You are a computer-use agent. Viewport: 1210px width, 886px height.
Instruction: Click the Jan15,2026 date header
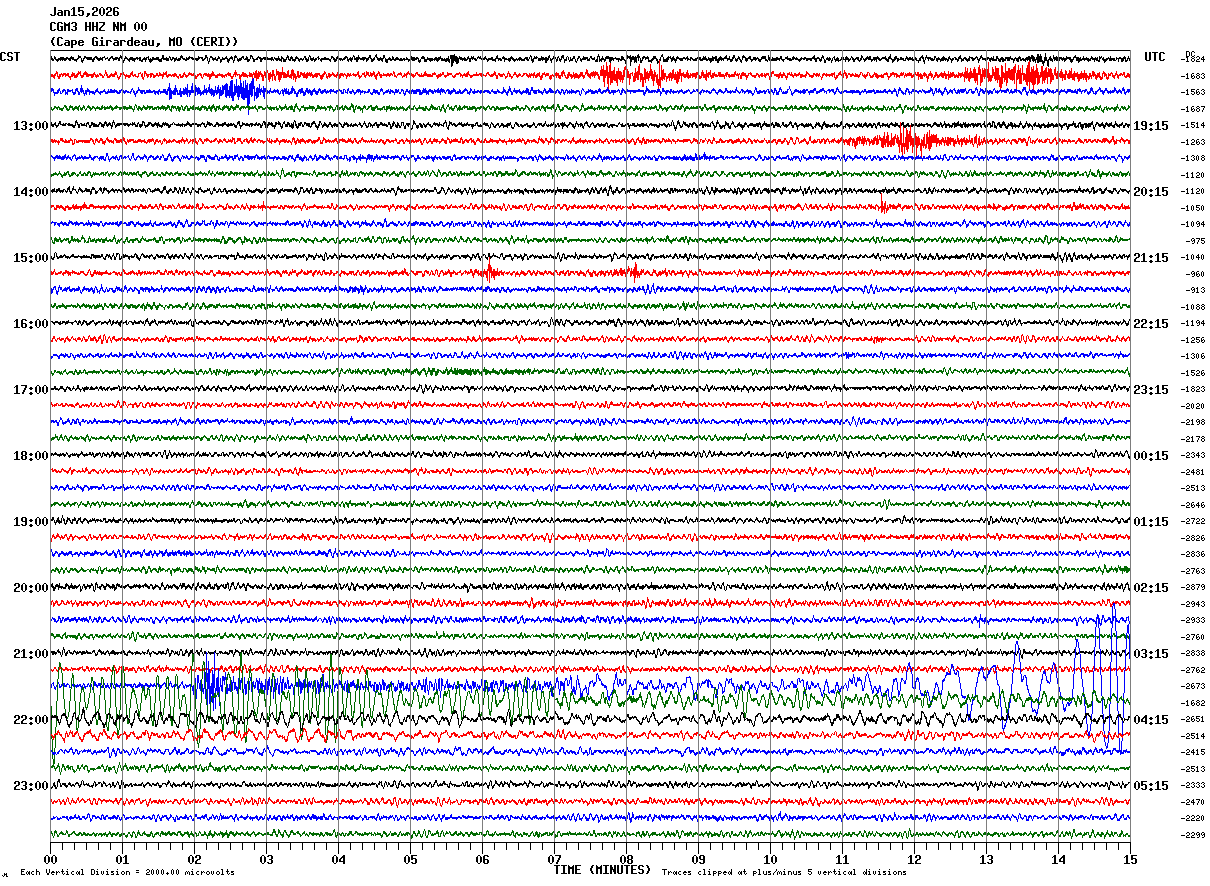pos(84,12)
